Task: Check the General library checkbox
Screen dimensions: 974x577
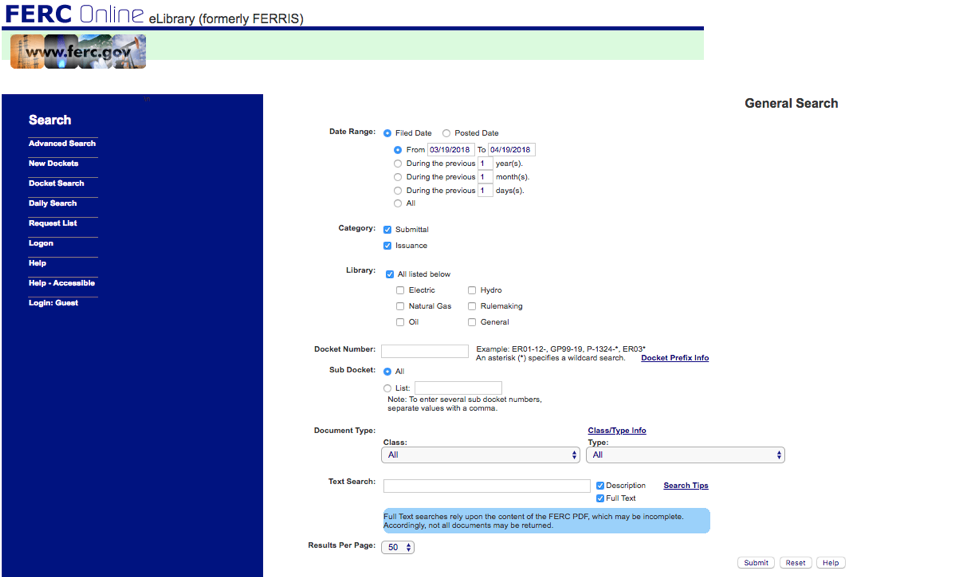Action: click(472, 322)
